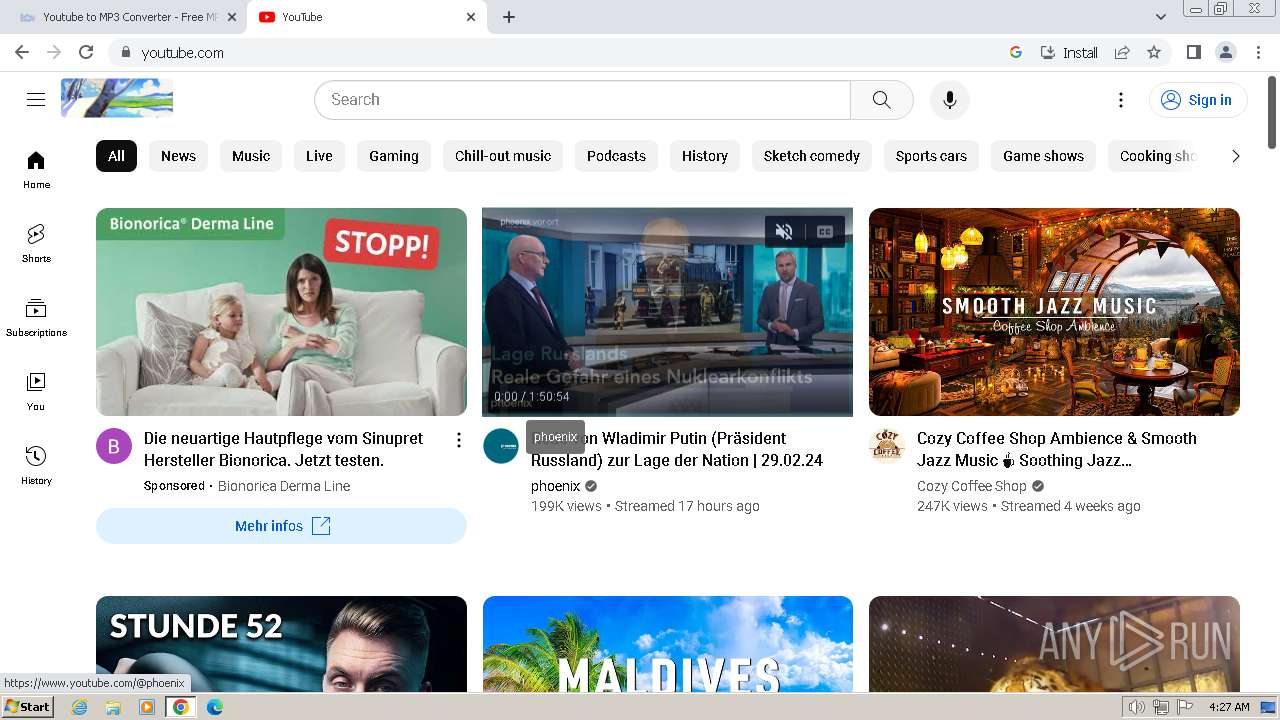The width and height of the screenshot is (1280, 720).
Task: Select the Podcasts chip
Action: (x=616, y=156)
